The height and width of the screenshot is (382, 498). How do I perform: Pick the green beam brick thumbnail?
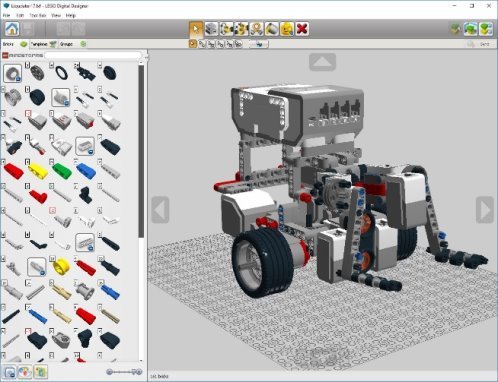(62, 170)
